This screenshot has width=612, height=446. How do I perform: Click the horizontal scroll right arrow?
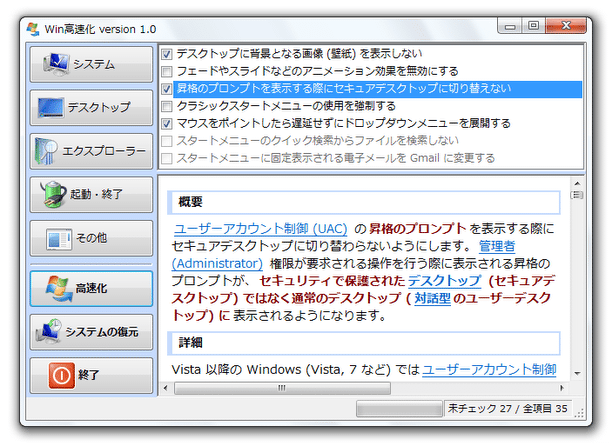click(562, 388)
